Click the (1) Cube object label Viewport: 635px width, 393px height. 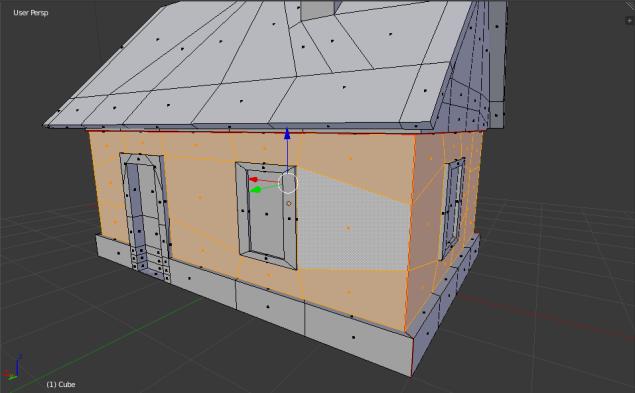coord(61,384)
